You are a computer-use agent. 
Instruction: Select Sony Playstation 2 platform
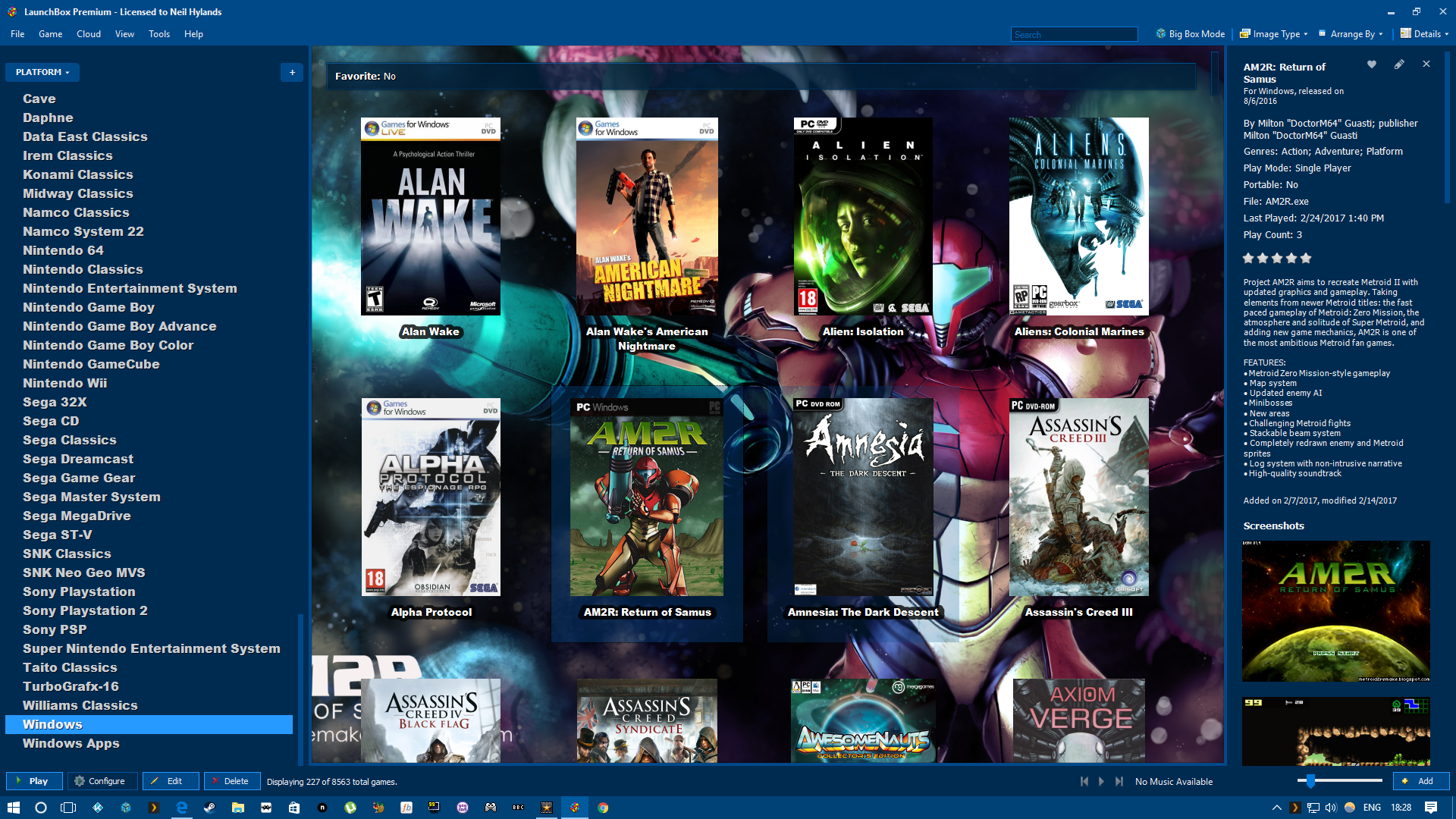[85, 610]
